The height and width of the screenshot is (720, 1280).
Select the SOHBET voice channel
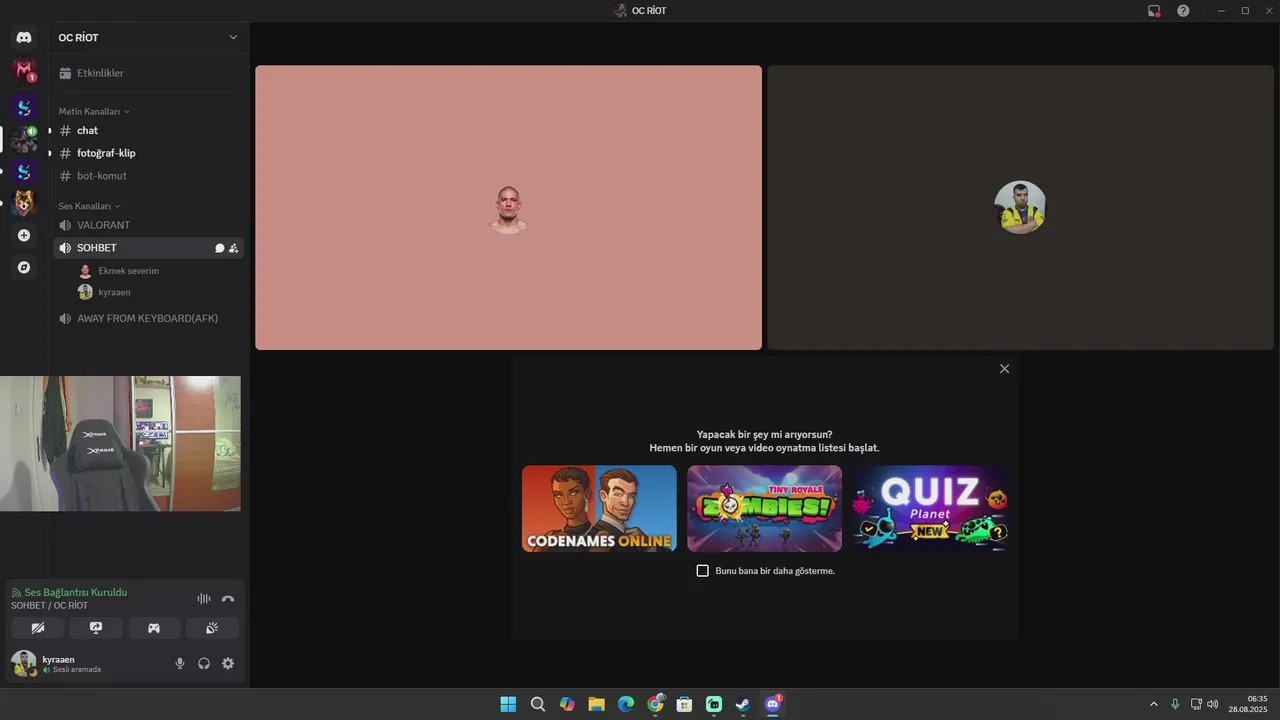(x=147, y=248)
